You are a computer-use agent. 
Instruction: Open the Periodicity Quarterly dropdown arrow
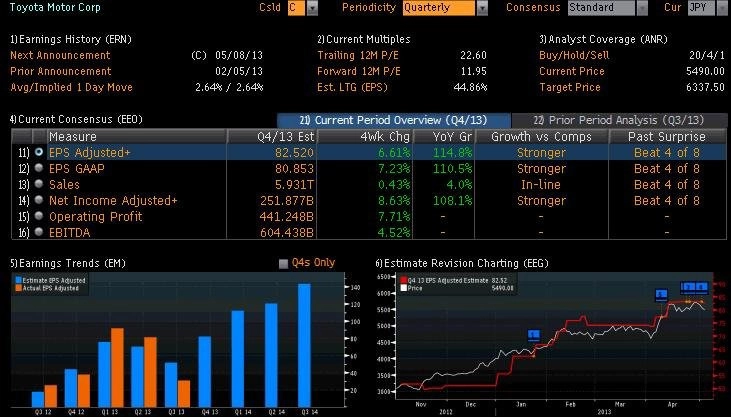[483, 8]
